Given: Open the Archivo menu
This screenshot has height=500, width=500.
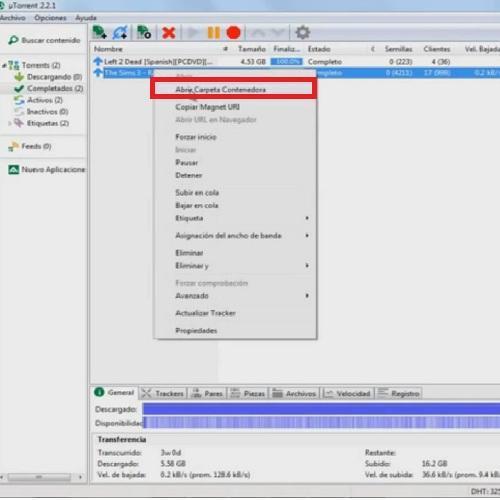Looking at the screenshot, I should [13, 18].
